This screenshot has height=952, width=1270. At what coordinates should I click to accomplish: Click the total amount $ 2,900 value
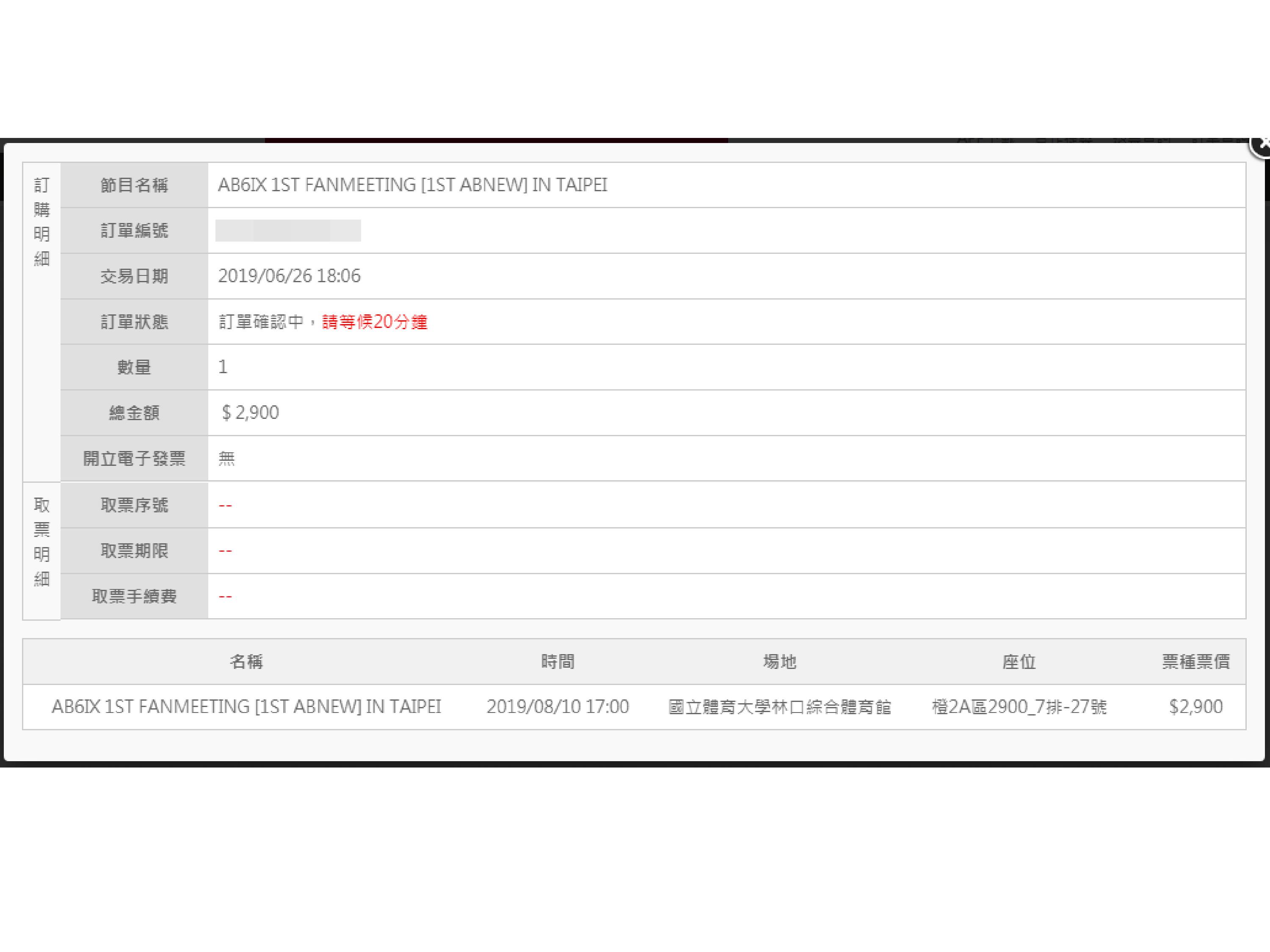(250, 413)
